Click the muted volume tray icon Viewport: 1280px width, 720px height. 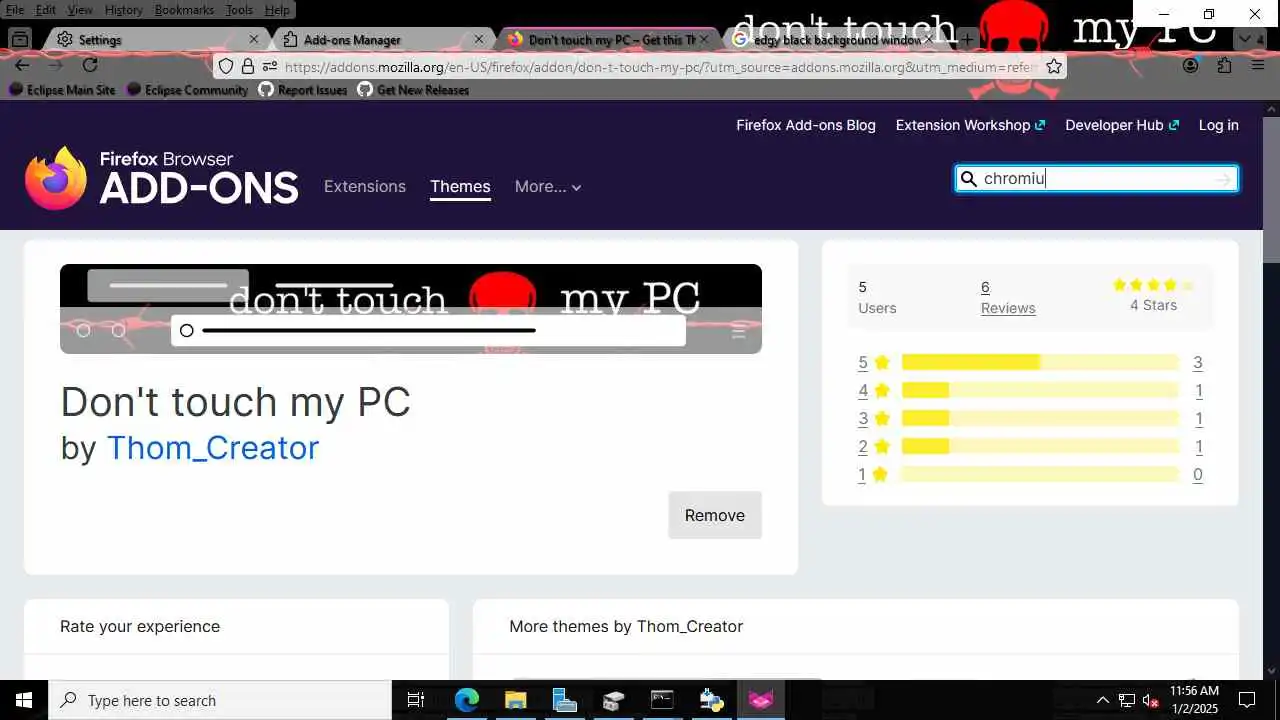pyautogui.click(x=1150, y=700)
